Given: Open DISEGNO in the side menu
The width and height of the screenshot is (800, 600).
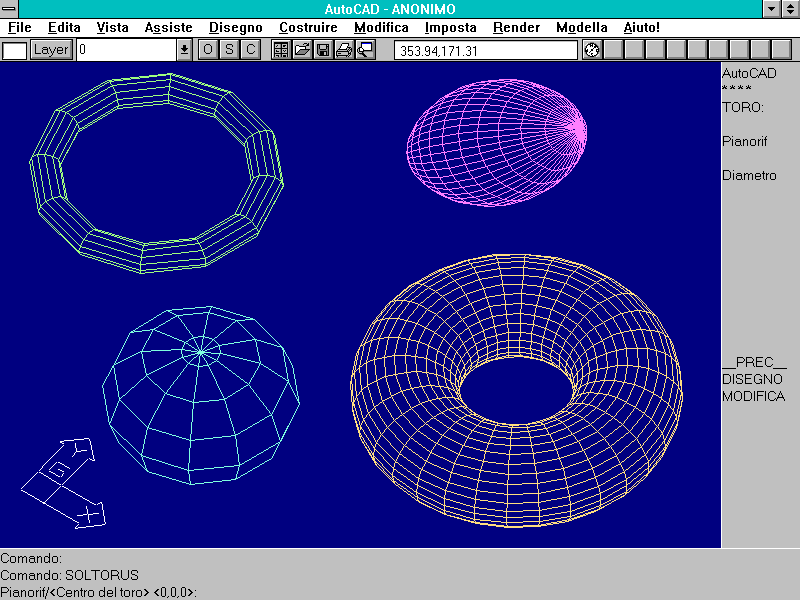Looking at the screenshot, I should click(752, 379).
